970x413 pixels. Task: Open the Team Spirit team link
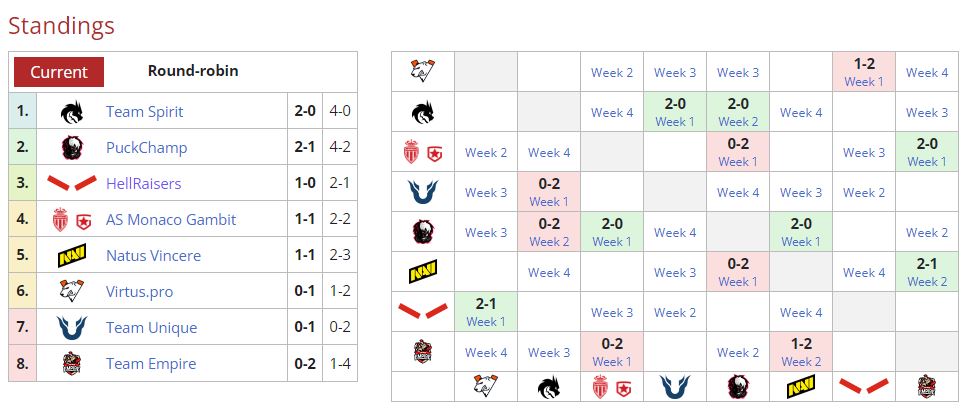pos(144,112)
